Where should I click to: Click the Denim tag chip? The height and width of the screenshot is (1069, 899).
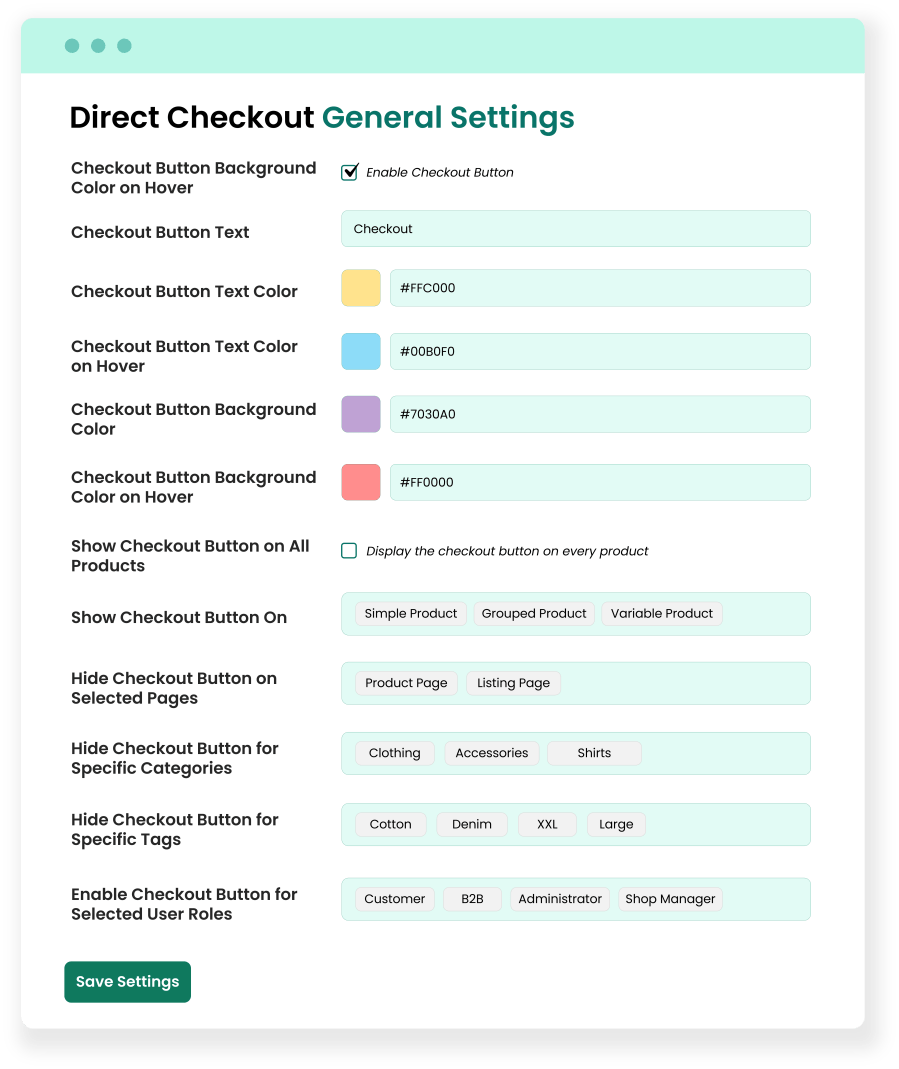[x=471, y=824]
